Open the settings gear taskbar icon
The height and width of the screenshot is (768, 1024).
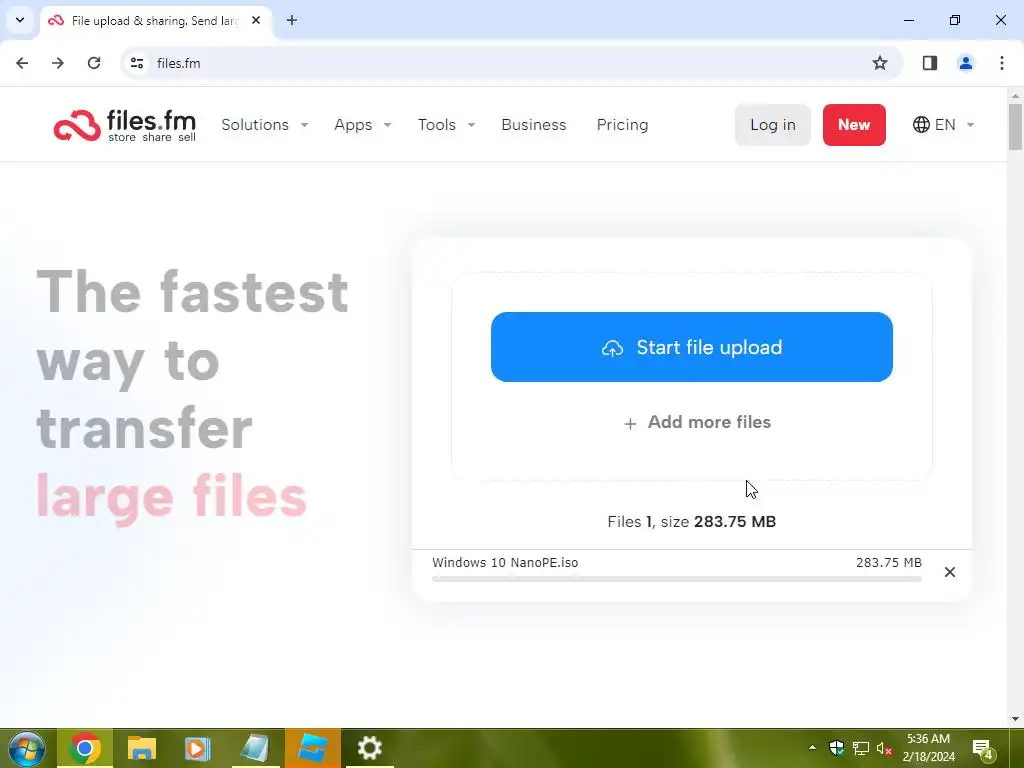point(370,748)
